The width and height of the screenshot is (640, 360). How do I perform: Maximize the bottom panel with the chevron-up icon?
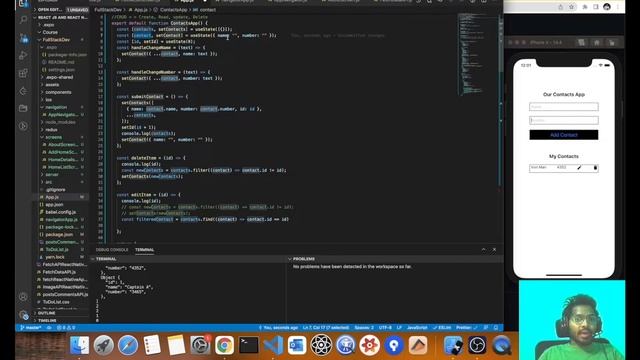(484, 249)
